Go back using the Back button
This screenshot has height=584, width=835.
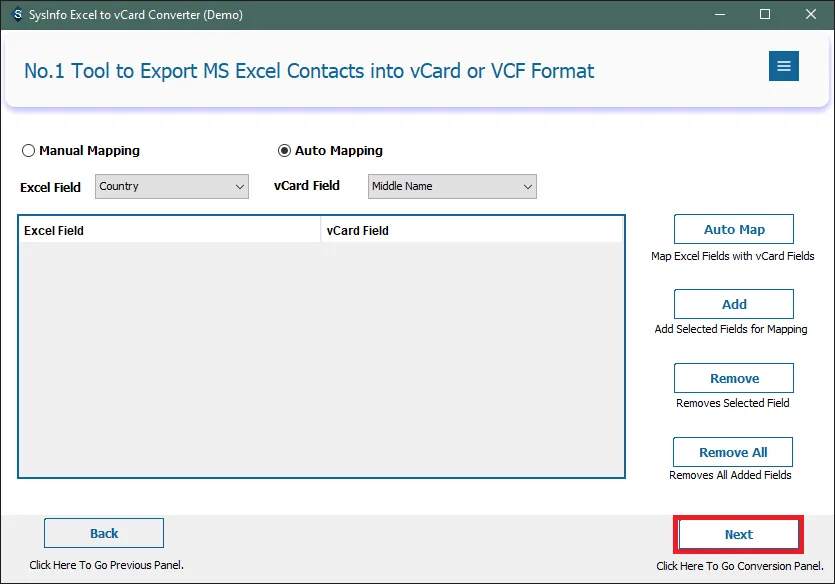click(x=104, y=533)
